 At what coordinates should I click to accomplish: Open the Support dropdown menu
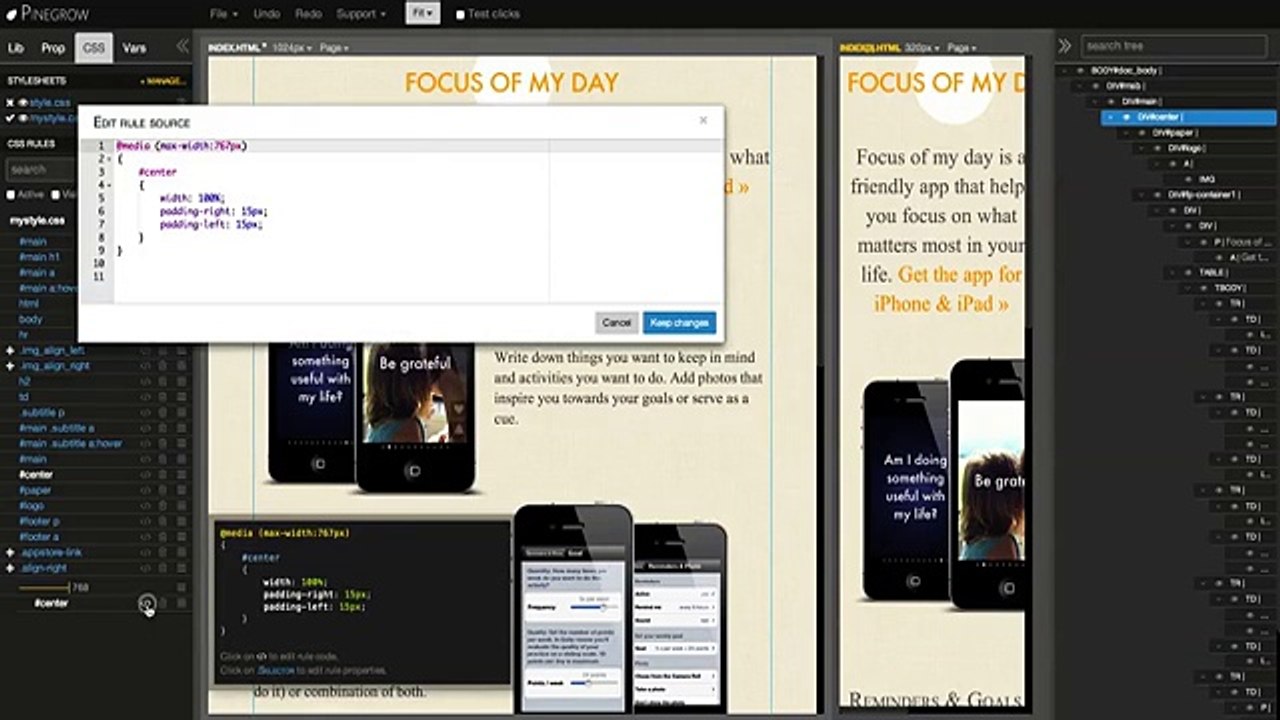[361, 14]
